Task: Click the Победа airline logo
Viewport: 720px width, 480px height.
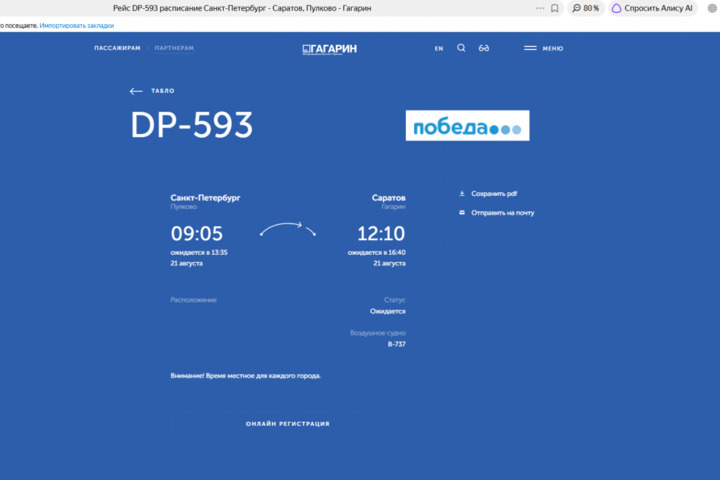Action: click(x=467, y=125)
